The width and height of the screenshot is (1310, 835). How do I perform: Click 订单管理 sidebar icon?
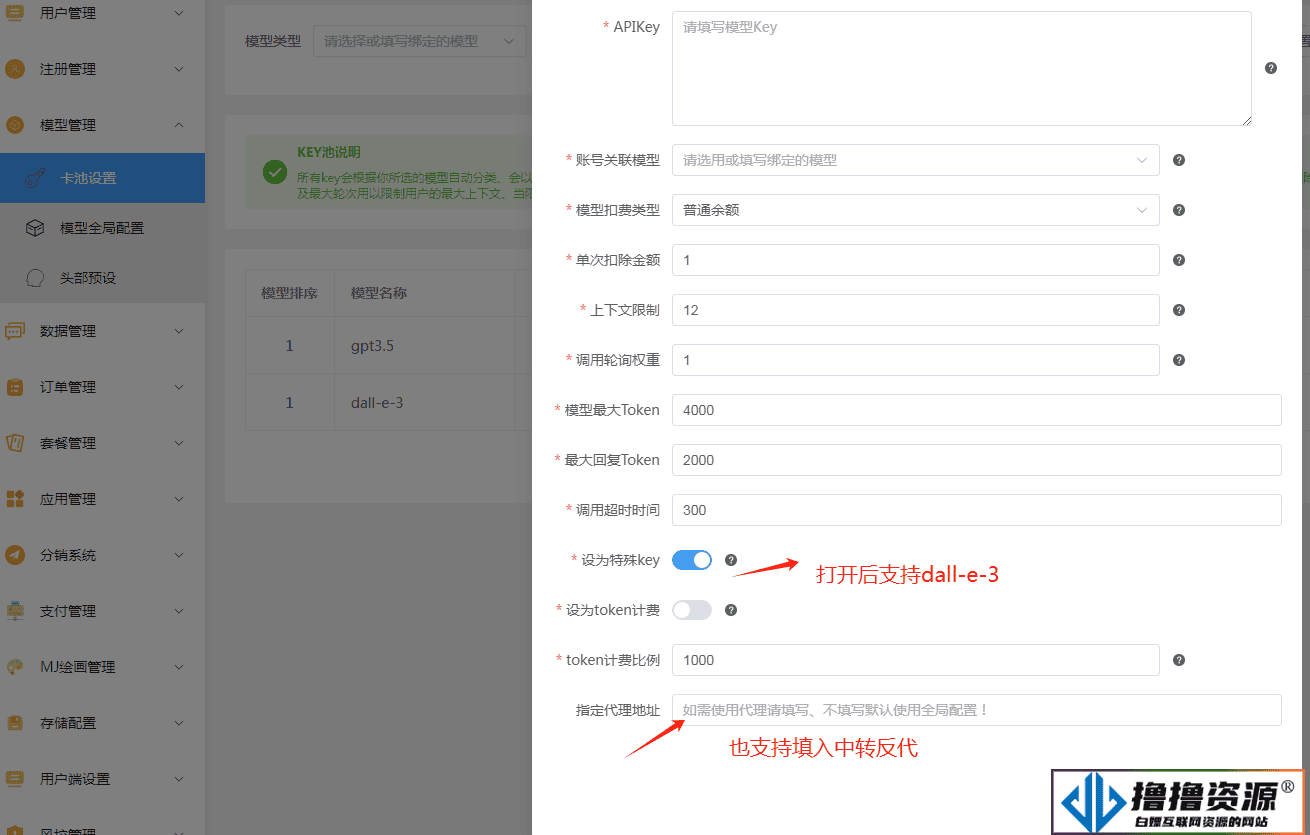[14, 387]
